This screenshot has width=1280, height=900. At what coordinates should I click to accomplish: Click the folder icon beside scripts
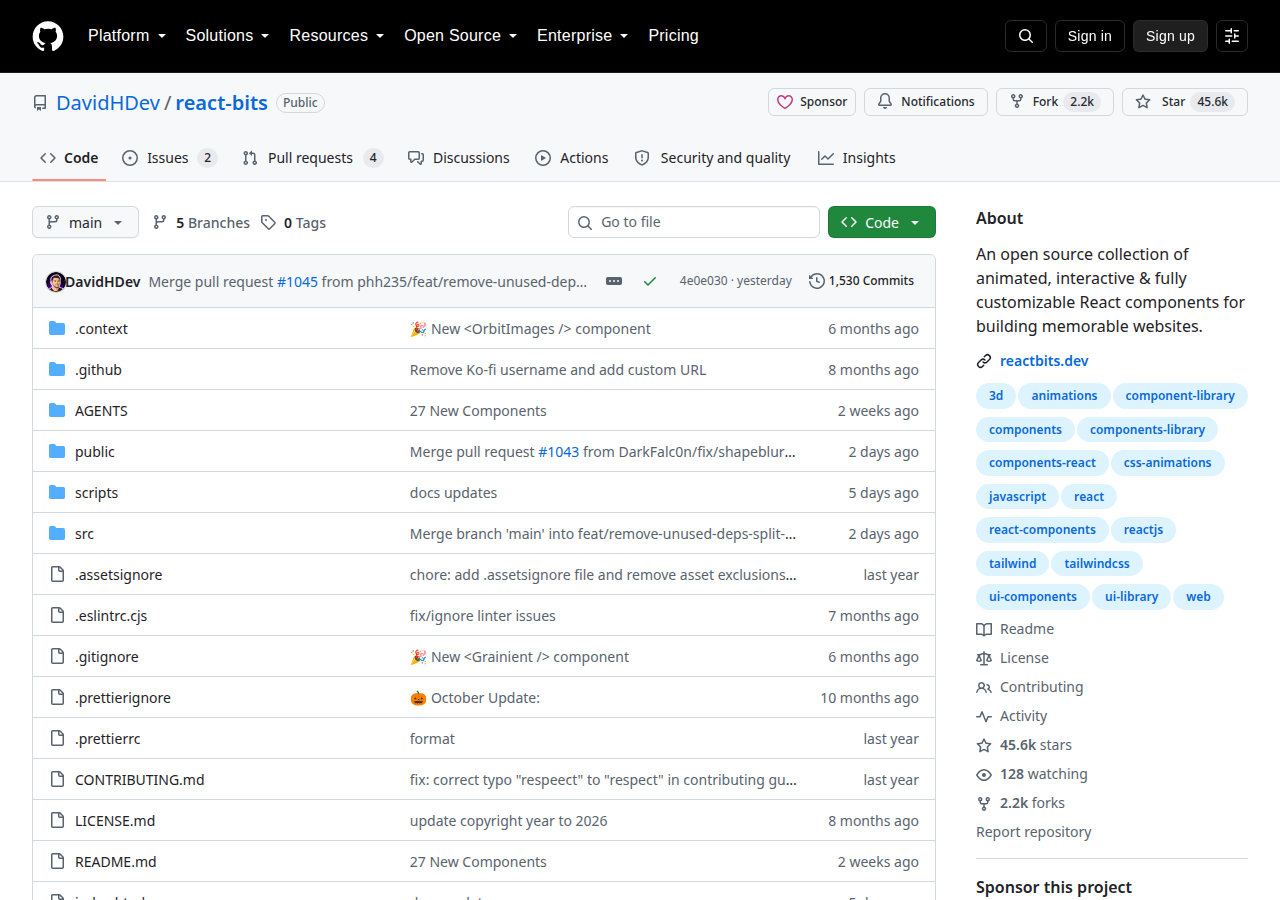pyautogui.click(x=57, y=493)
